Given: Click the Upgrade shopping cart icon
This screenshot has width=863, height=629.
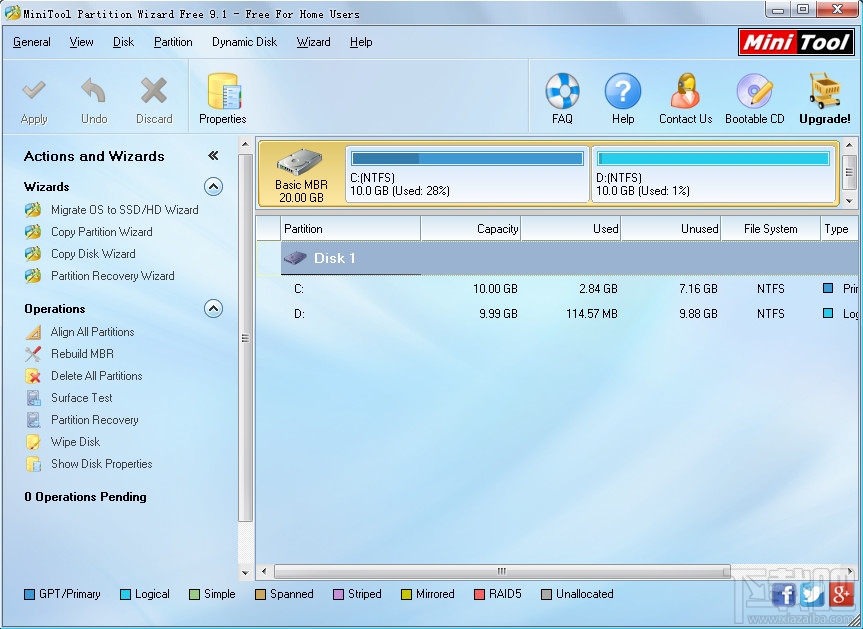Looking at the screenshot, I should coord(825,91).
